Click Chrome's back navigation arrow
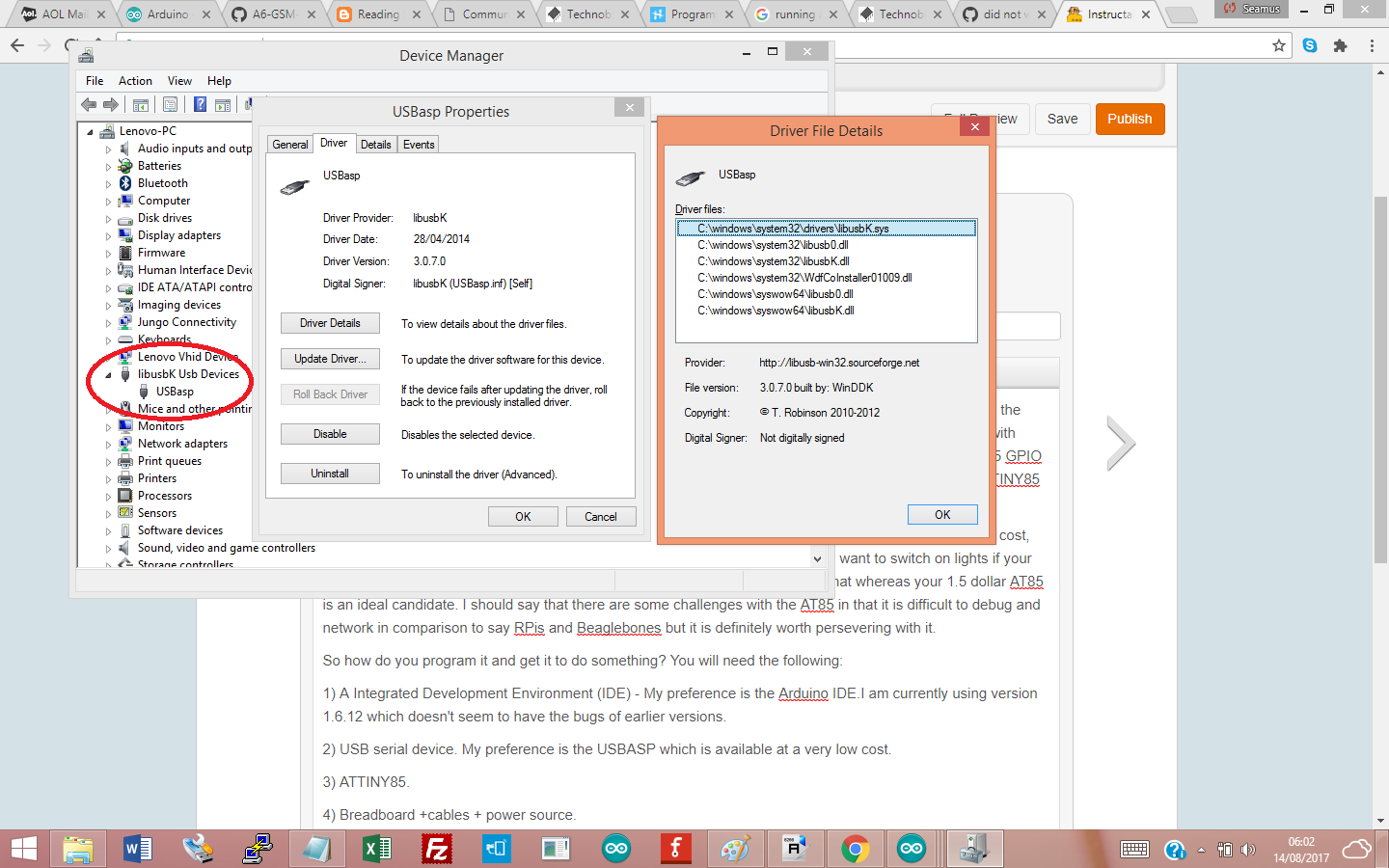This screenshot has width=1389, height=868. pyautogui.click(x=17, y=45)
